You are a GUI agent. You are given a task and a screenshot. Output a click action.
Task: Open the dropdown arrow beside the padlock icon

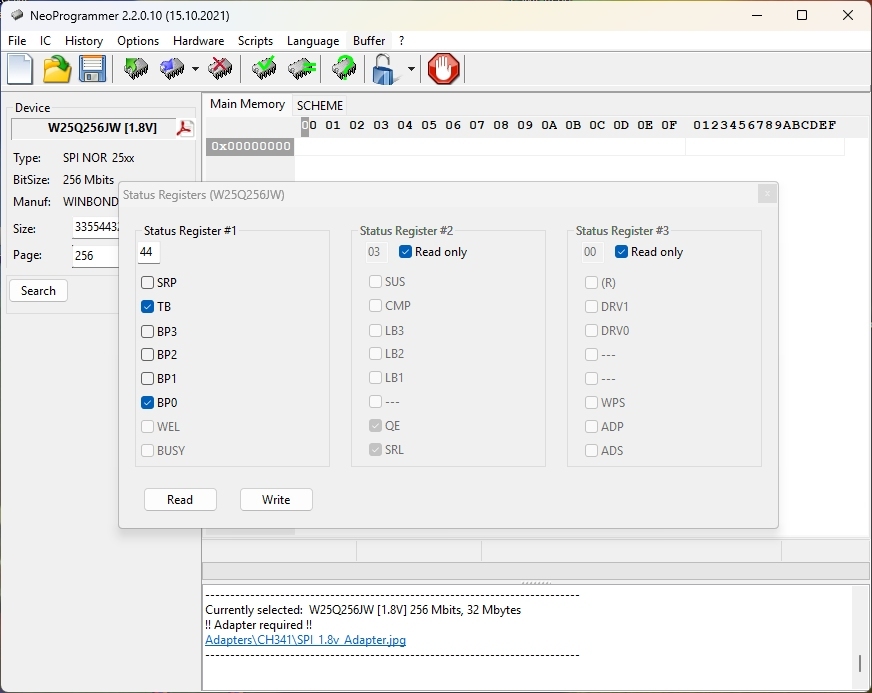coord(411,69)
